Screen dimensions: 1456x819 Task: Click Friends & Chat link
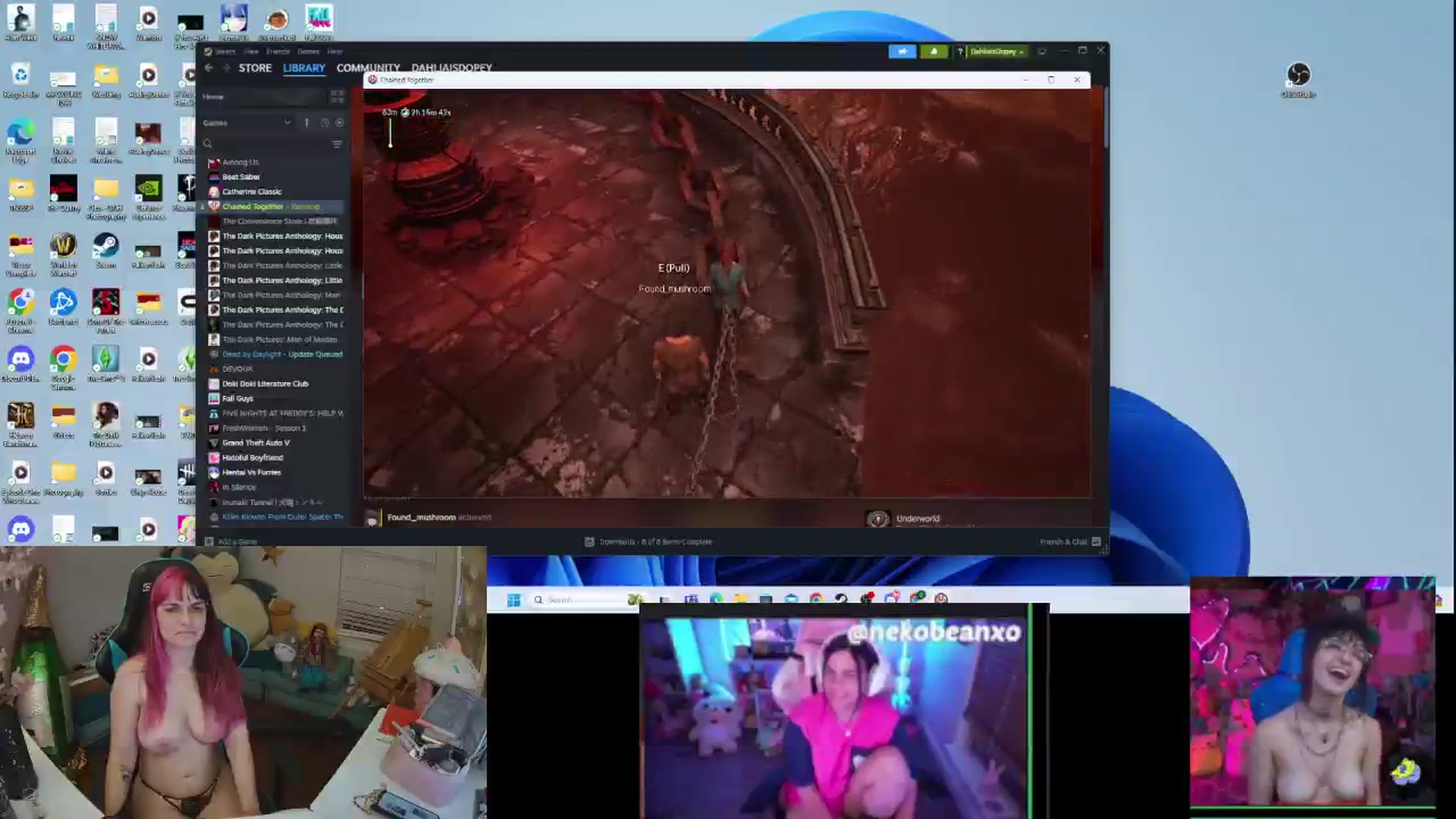(x=1063, y=541)
